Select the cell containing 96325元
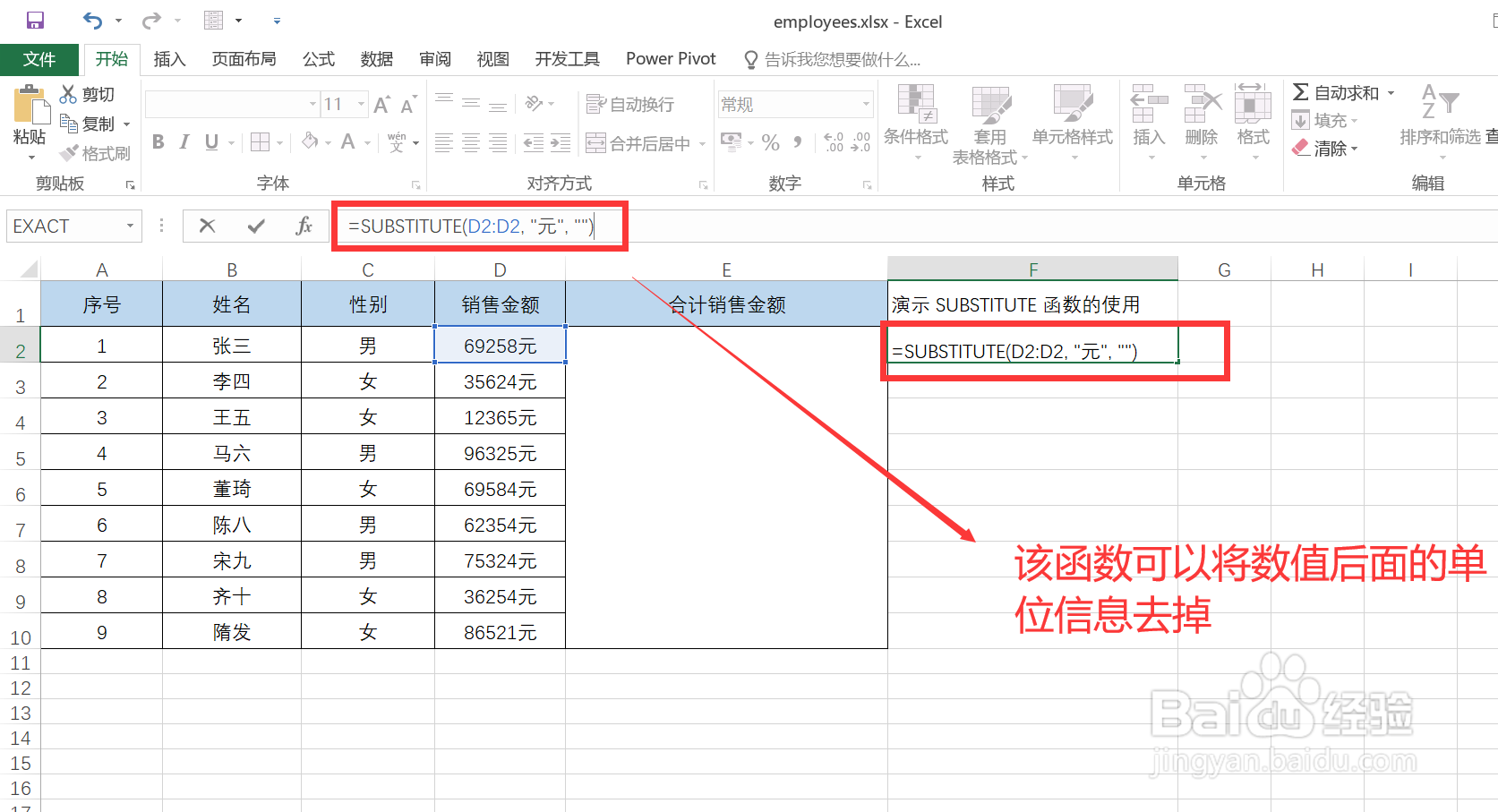Screen dimensions: 1498x812 [x=499, y=452]
